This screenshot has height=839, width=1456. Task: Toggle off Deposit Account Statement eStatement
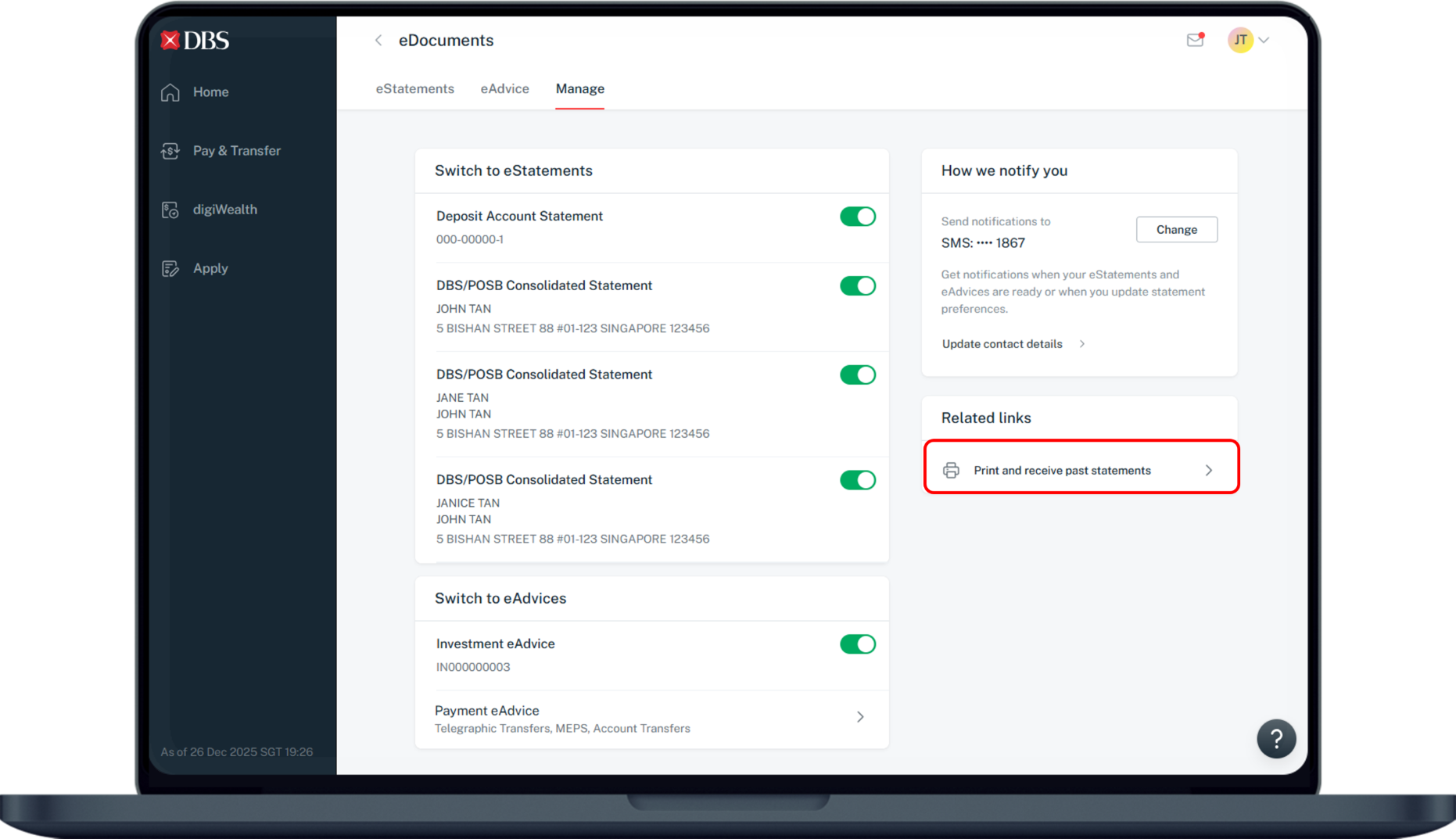click(857, 217)
